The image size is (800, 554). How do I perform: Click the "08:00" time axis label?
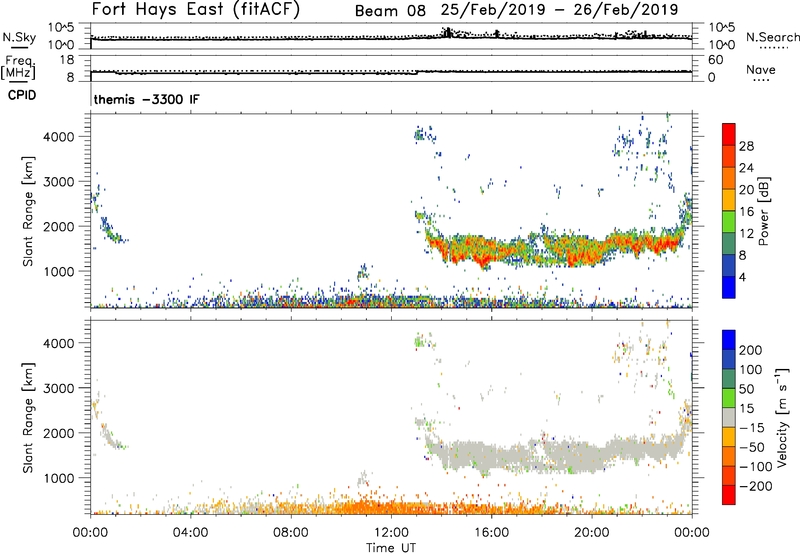point(290,533)
